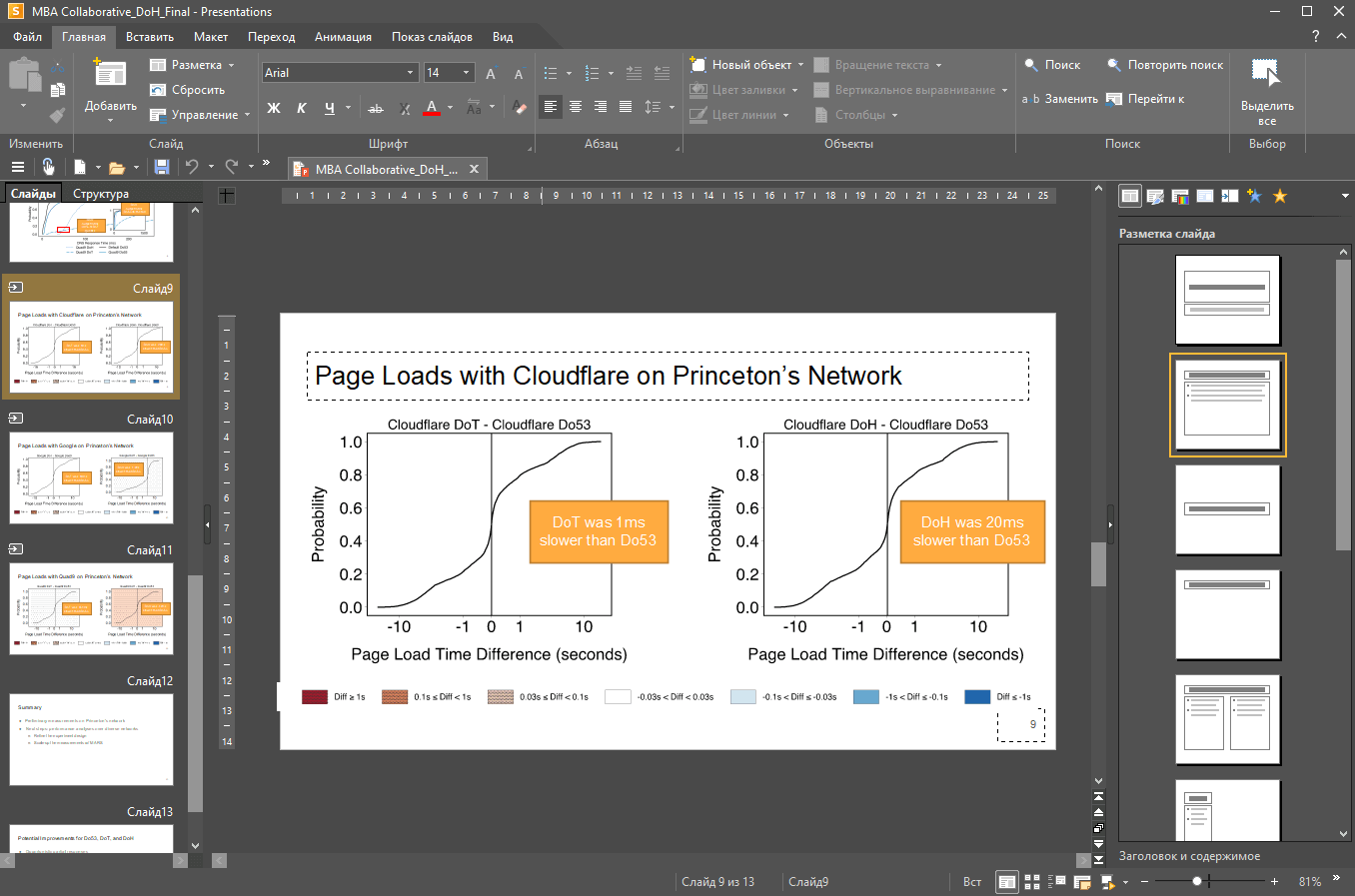Open the Файл menu
1355x896 pixels.
pyautogui.click(x=28, y=37)
